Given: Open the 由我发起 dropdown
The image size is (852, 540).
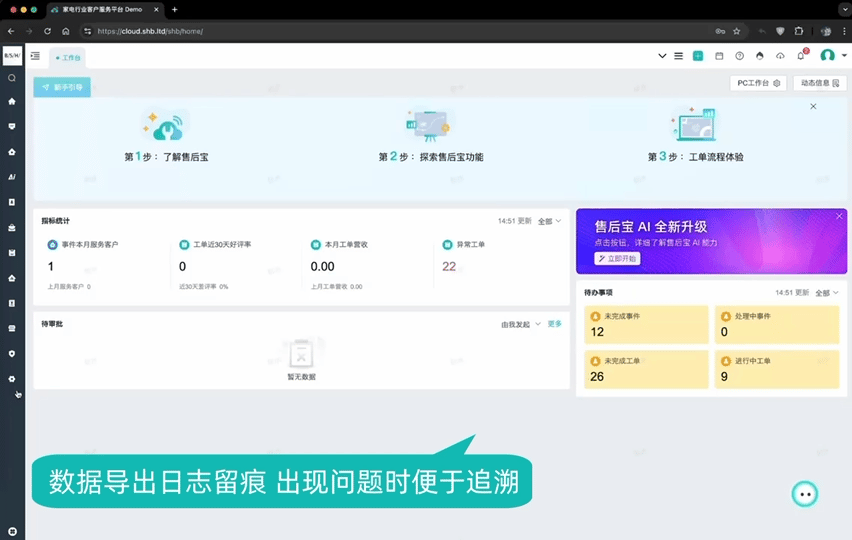Looking at the screenshot, I should 521,324.
